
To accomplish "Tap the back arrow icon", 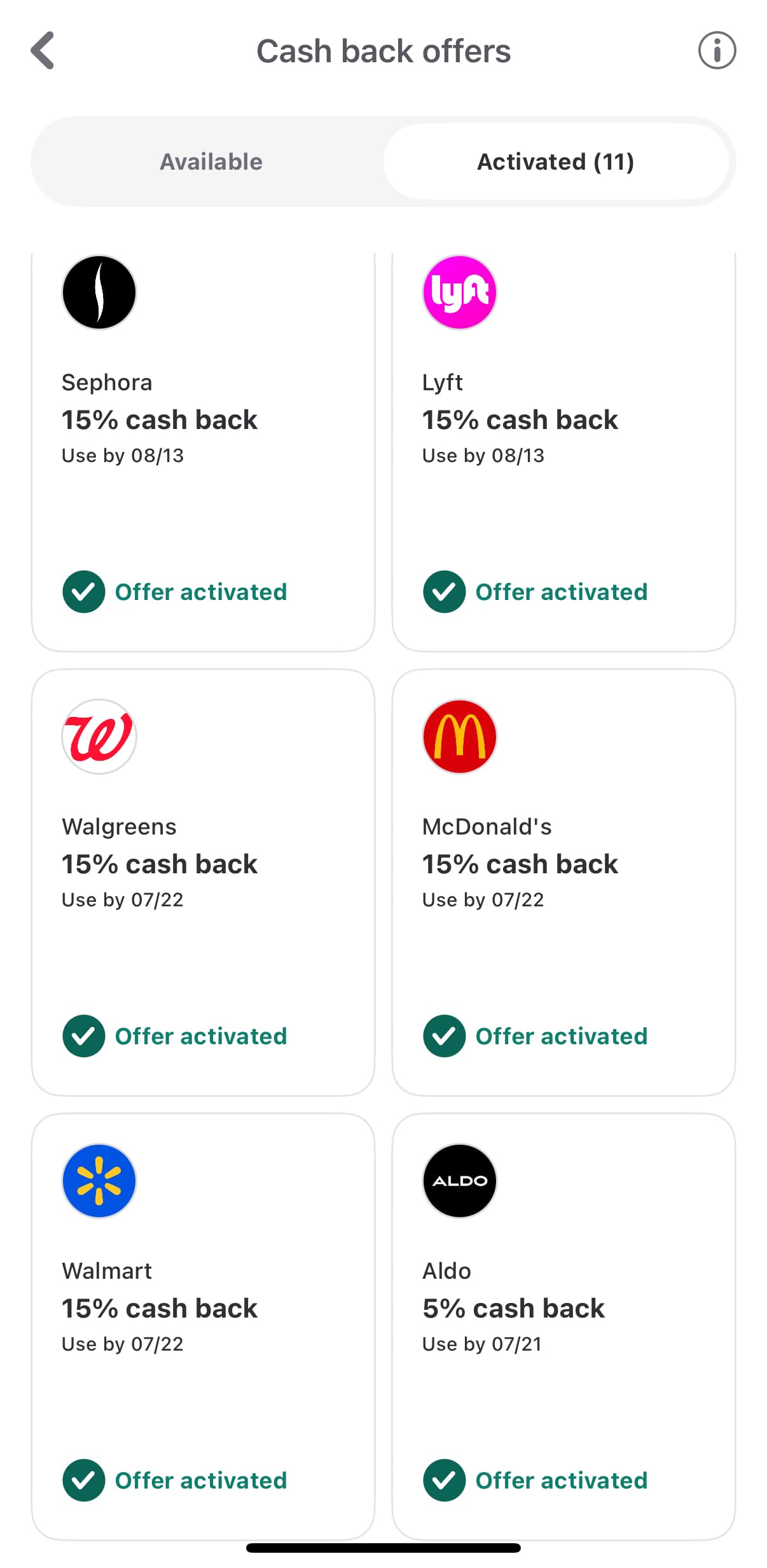I will pos(43,50).
